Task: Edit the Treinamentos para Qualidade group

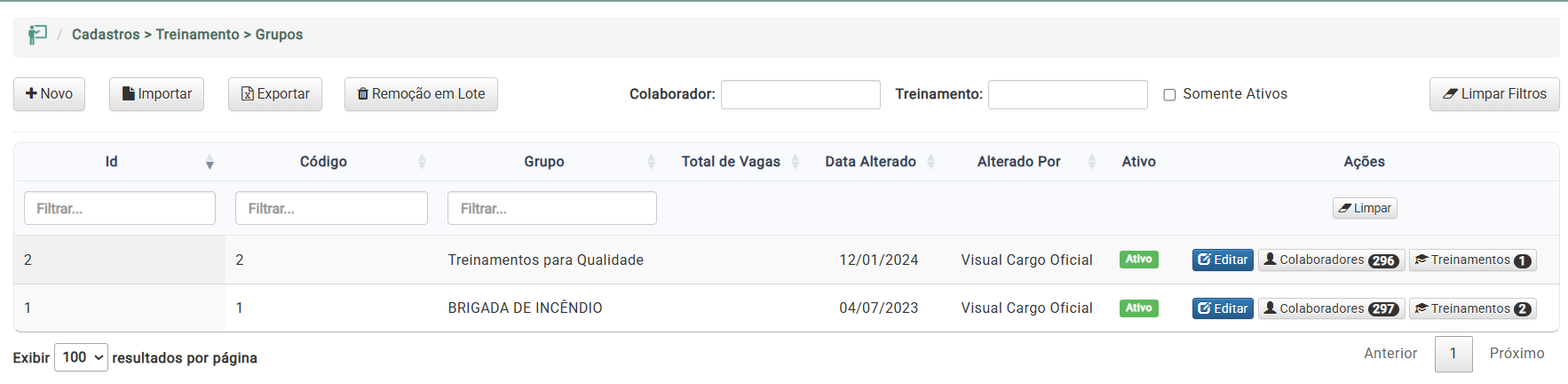Action: click(1222, 260)
